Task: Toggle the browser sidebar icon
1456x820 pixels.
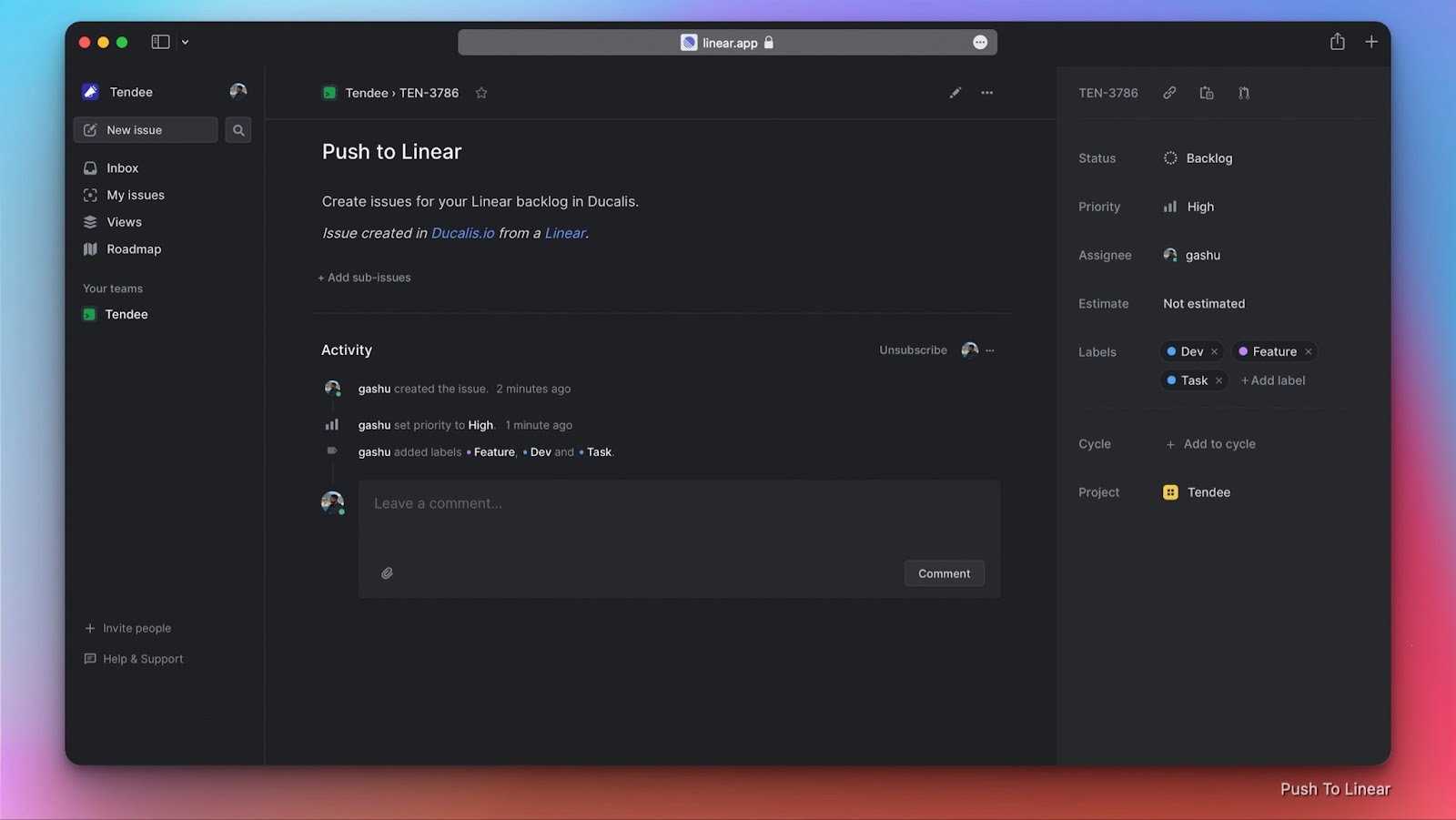Action: pyautogui.click(x=160, y=42)
